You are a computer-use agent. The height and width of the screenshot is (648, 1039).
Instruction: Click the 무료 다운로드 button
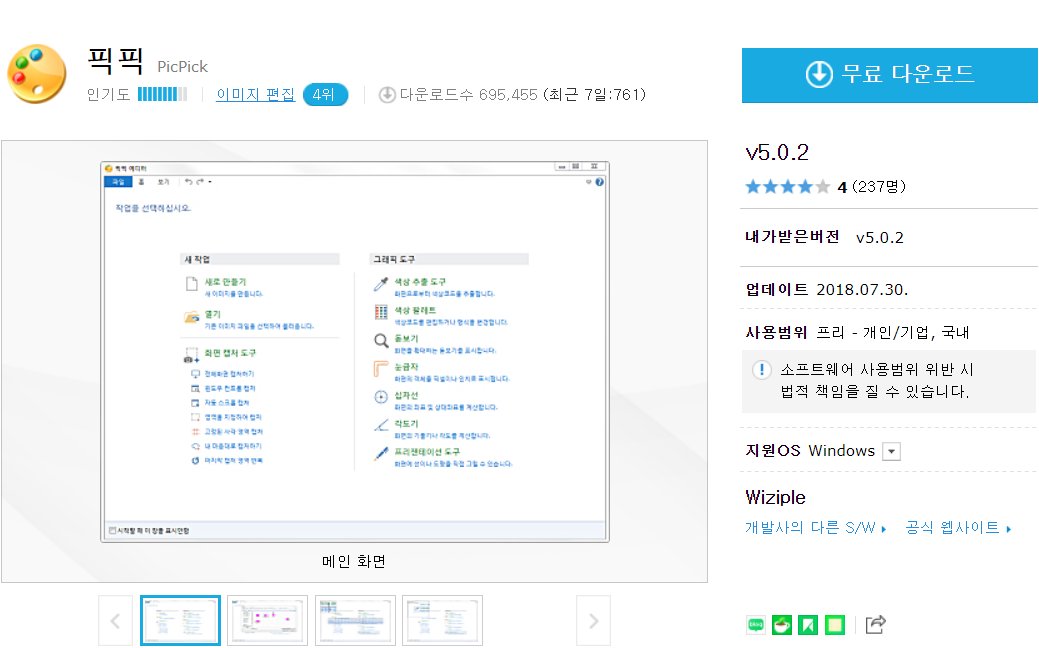(889, 75)
